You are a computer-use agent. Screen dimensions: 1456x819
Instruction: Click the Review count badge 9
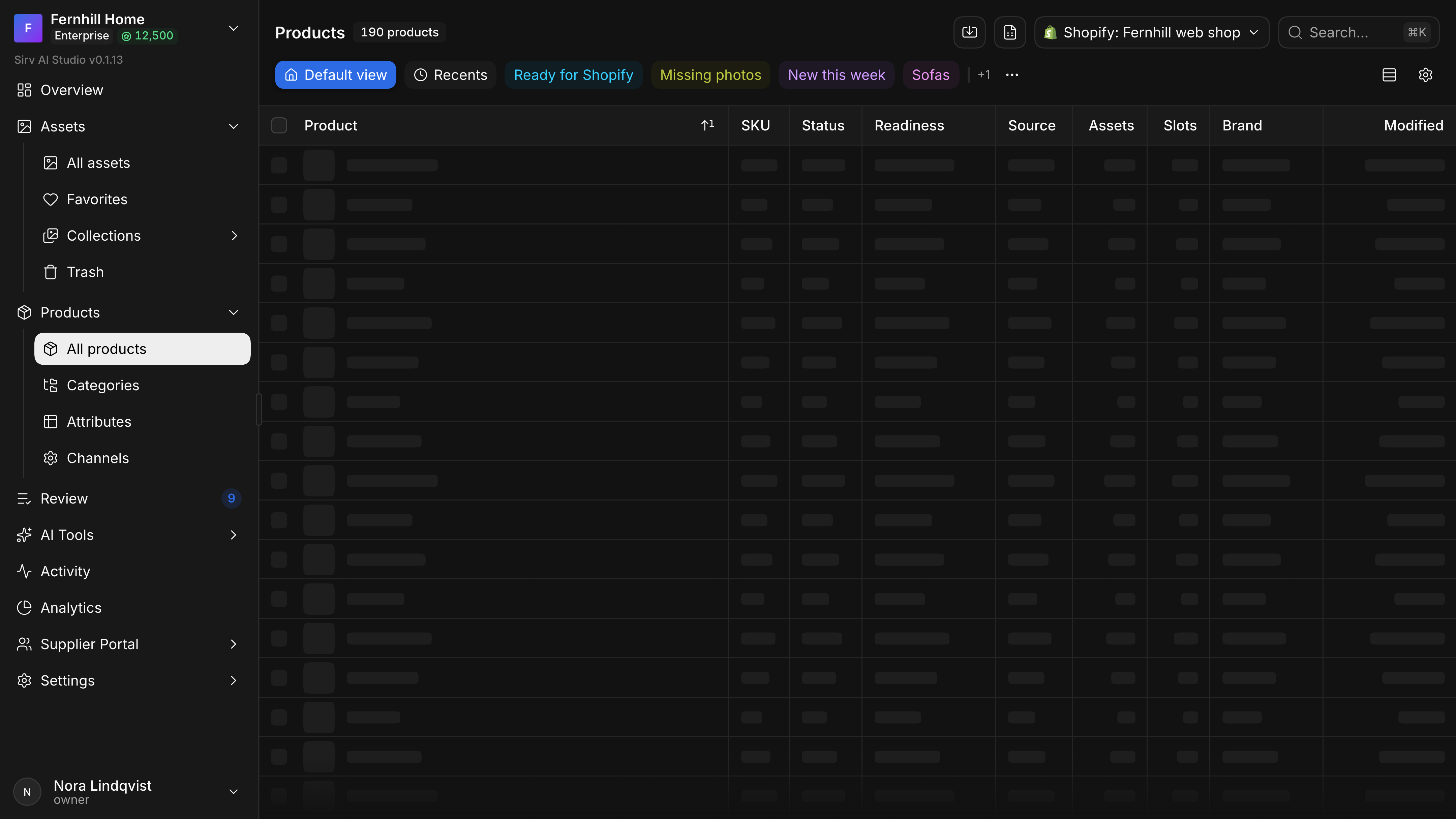tap(231, 498)
